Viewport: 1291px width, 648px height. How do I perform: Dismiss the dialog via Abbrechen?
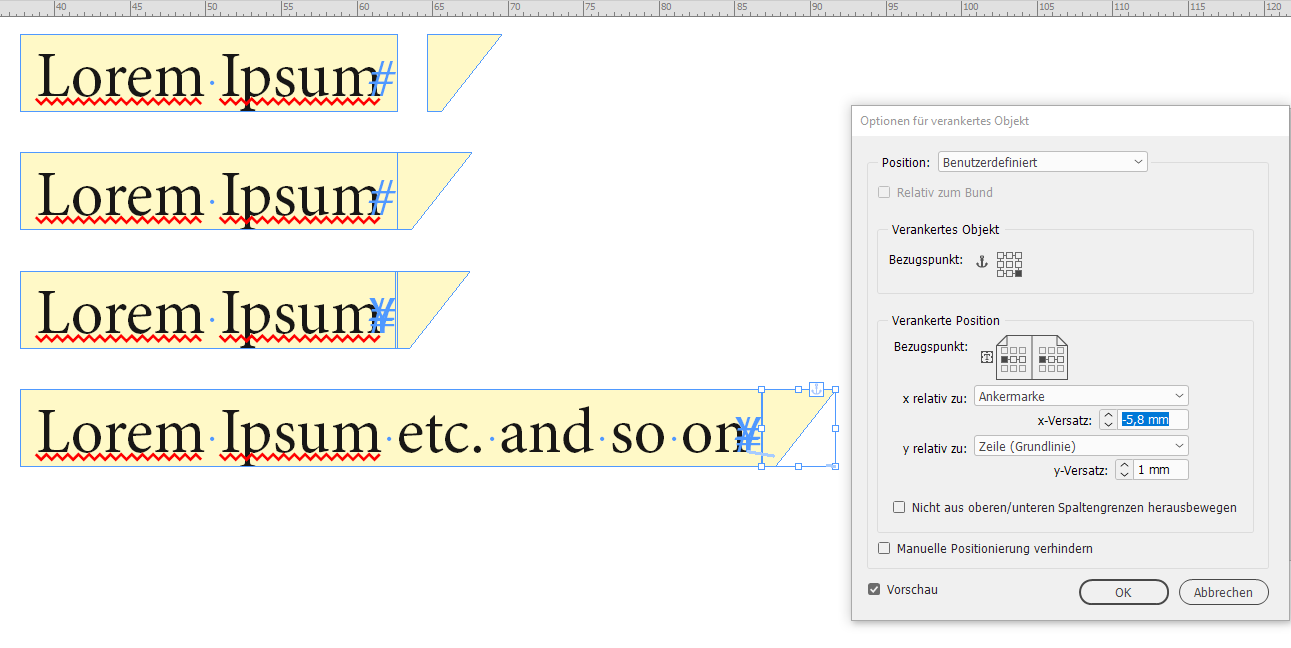pyautogui.click(x=1223, y=591)
